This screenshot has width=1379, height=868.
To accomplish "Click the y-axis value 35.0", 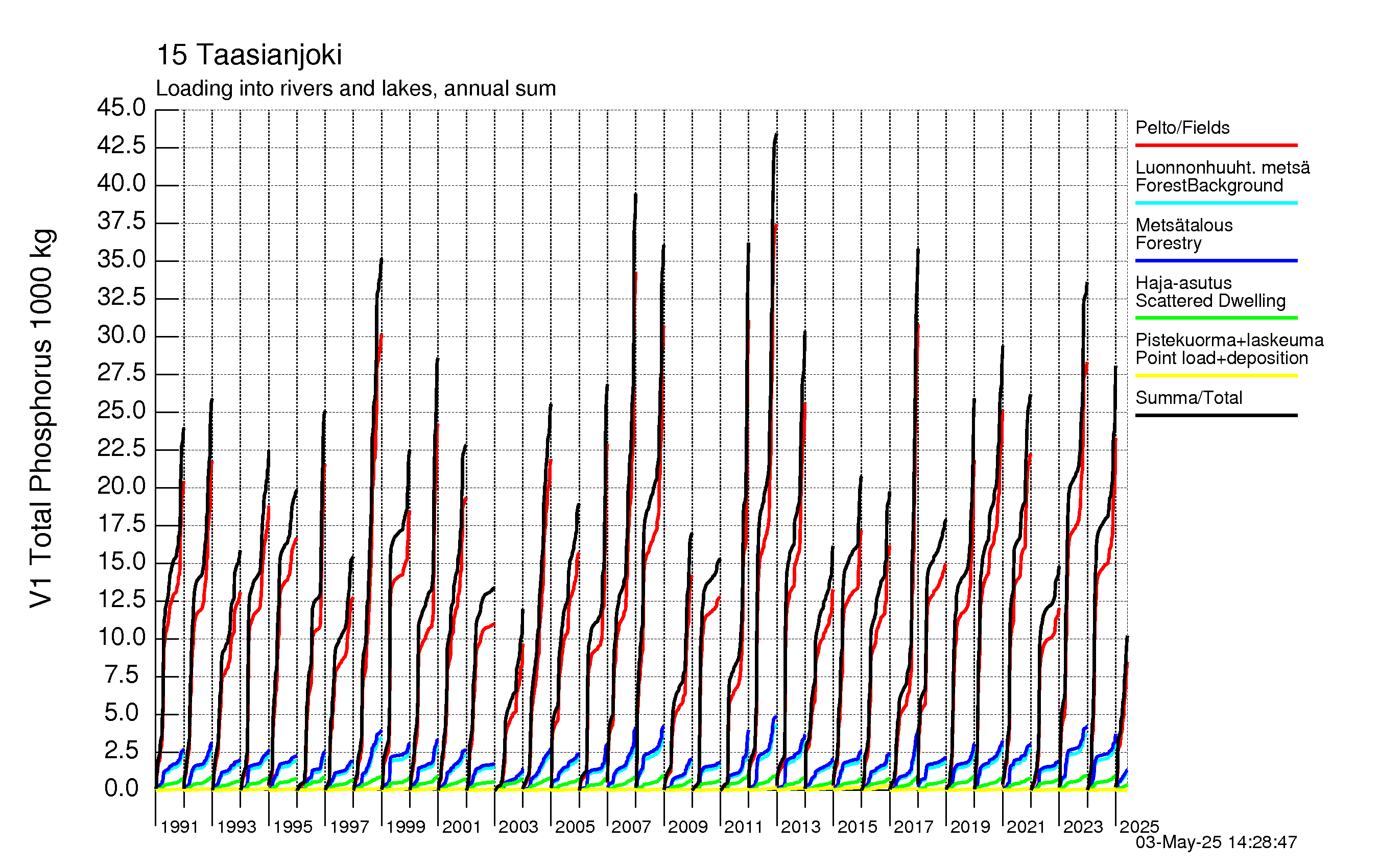I will click(x=122, y=259).
